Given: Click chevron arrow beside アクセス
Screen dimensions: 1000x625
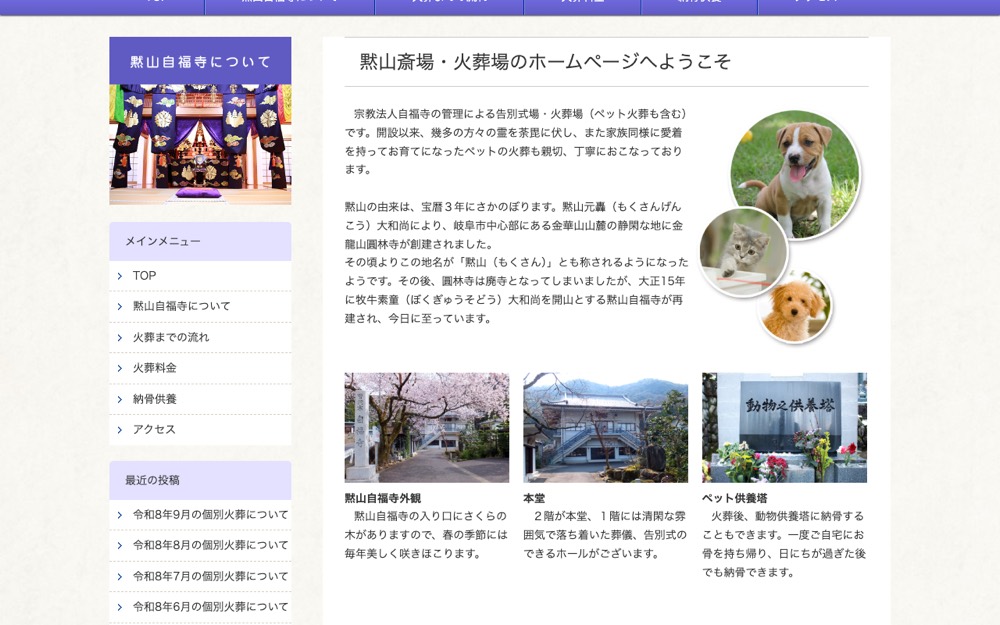Looking at the screenshot, I should [x=120, y=430].
